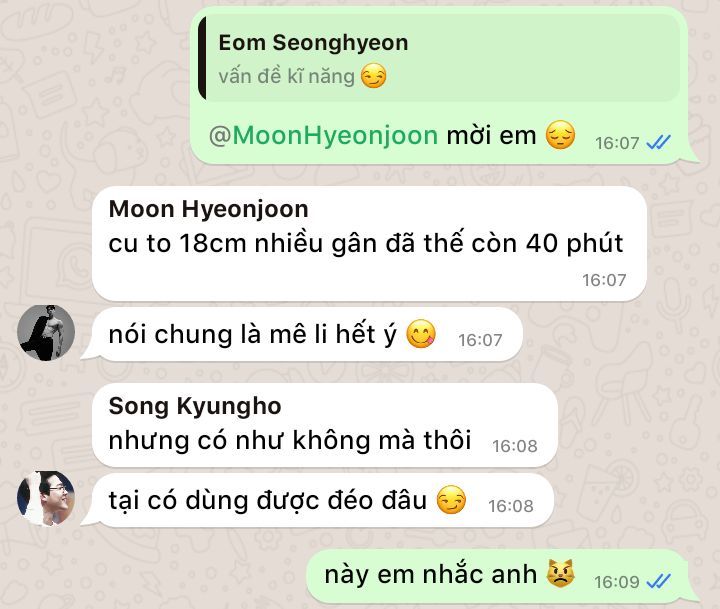Open Song Kyungho's profile avatar
Viewport: 720px width, 609px height.
tap(46, 498)
